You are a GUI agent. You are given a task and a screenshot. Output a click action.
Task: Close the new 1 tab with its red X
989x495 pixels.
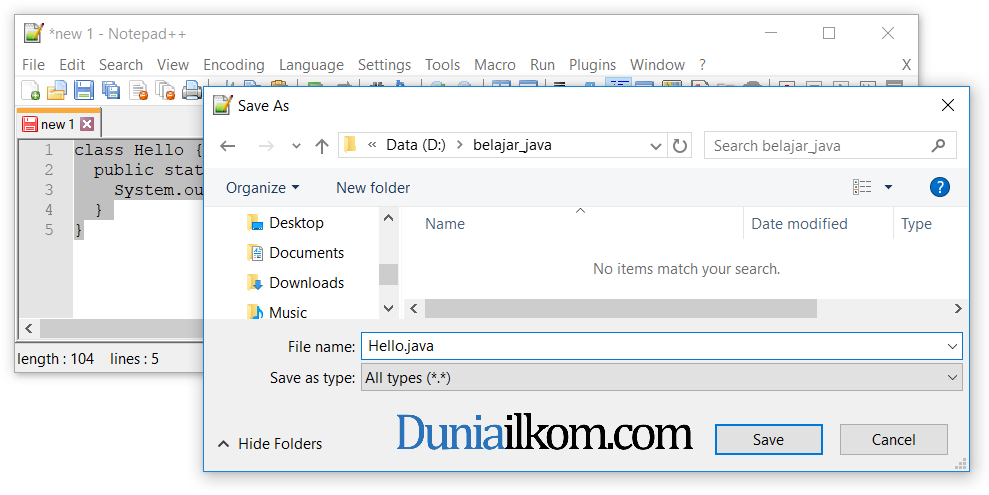pos(87,124)
